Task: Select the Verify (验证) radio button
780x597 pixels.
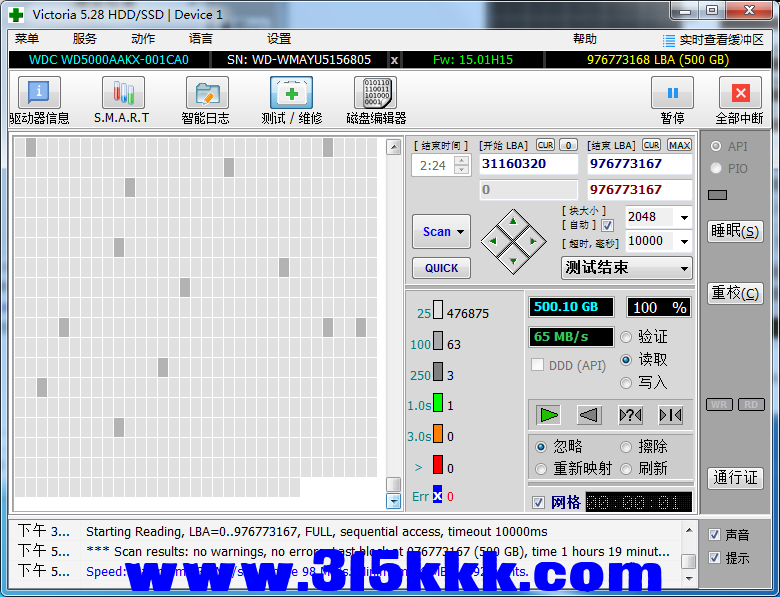Action: (626, 337)
